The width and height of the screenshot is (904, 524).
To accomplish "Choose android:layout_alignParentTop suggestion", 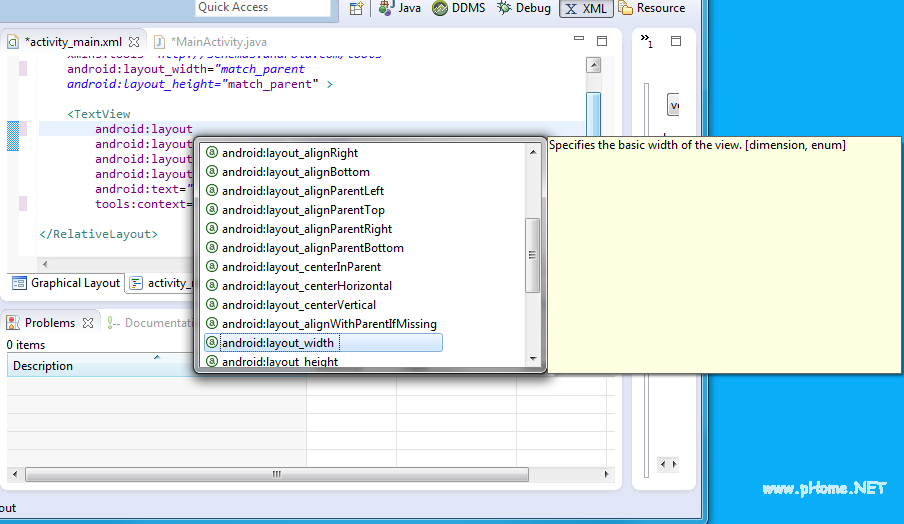I will pyautogui.click(x=303, y=210).
